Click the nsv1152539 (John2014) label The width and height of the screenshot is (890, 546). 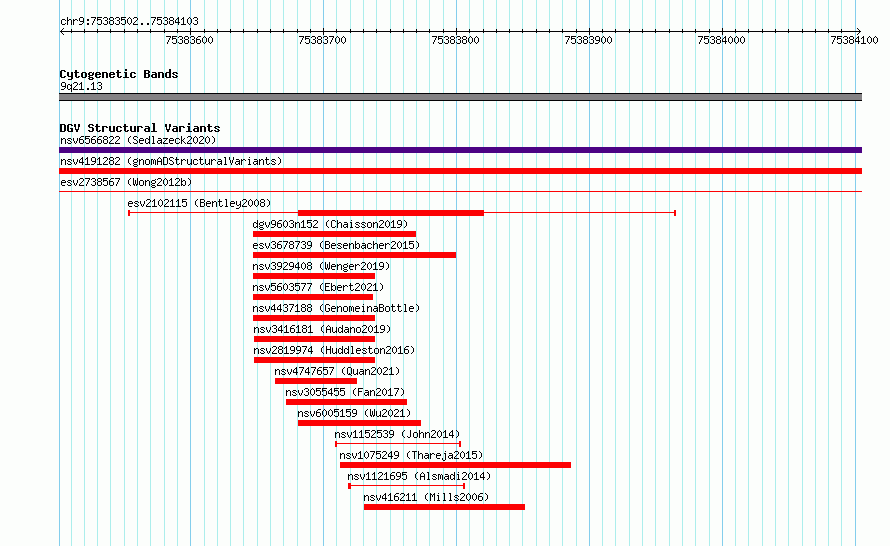(x=397, y=434)
